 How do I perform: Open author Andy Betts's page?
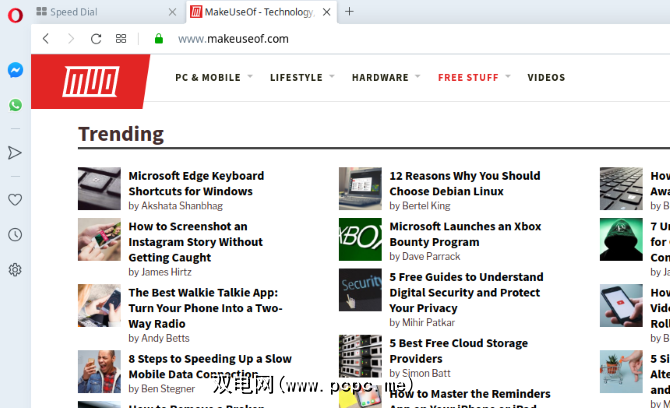tap(165, 338)
